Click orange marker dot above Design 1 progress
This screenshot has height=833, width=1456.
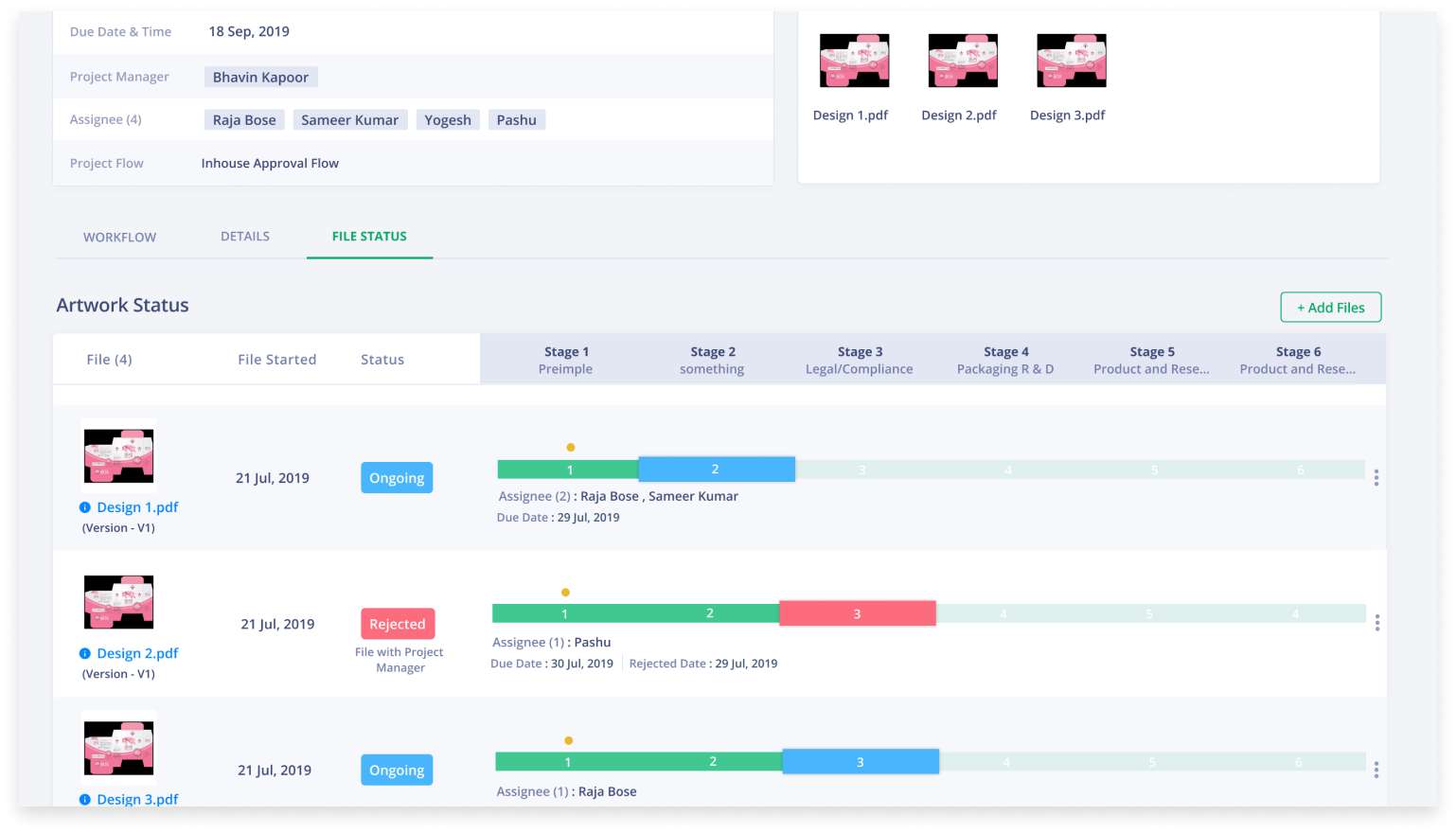point(570,447)
